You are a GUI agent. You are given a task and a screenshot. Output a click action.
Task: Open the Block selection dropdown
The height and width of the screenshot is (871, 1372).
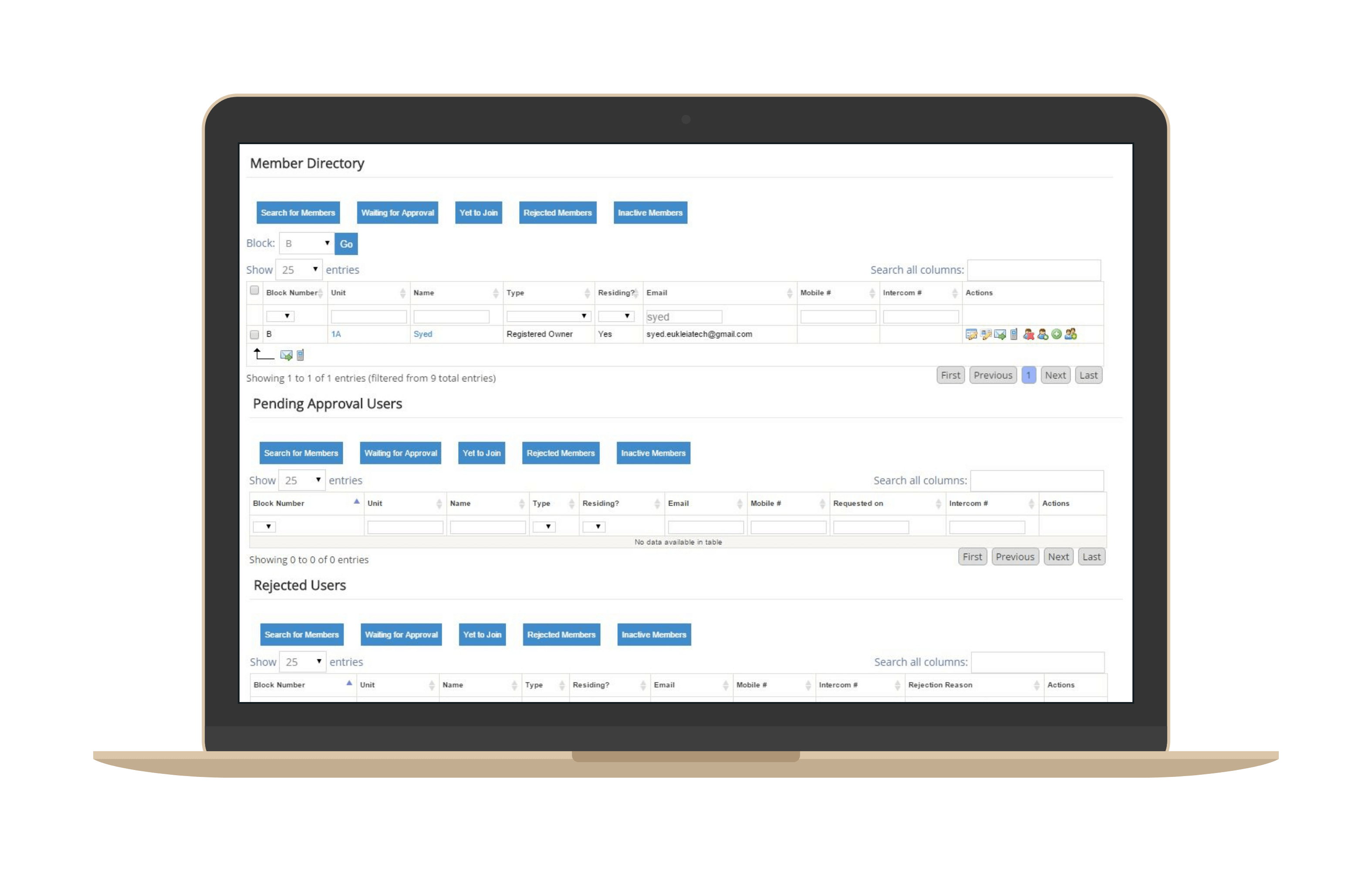[x=307, y=243]
